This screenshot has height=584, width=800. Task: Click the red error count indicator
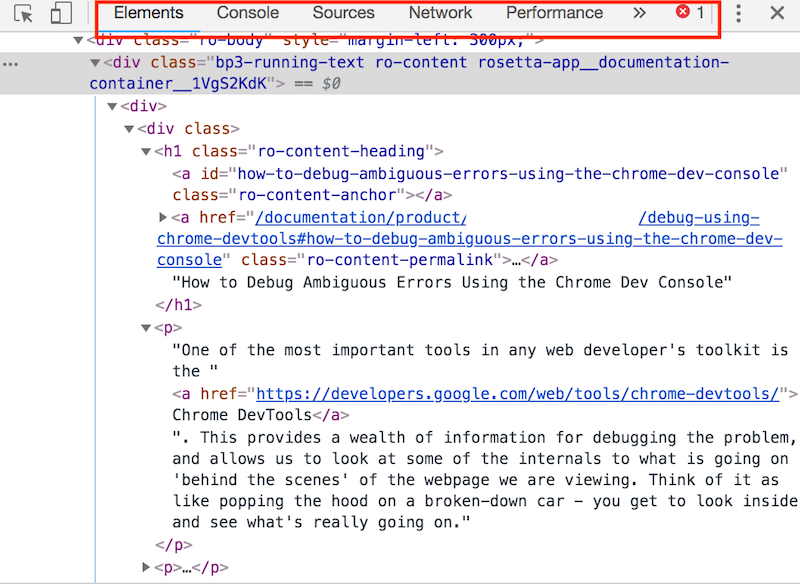coord(690,12)
